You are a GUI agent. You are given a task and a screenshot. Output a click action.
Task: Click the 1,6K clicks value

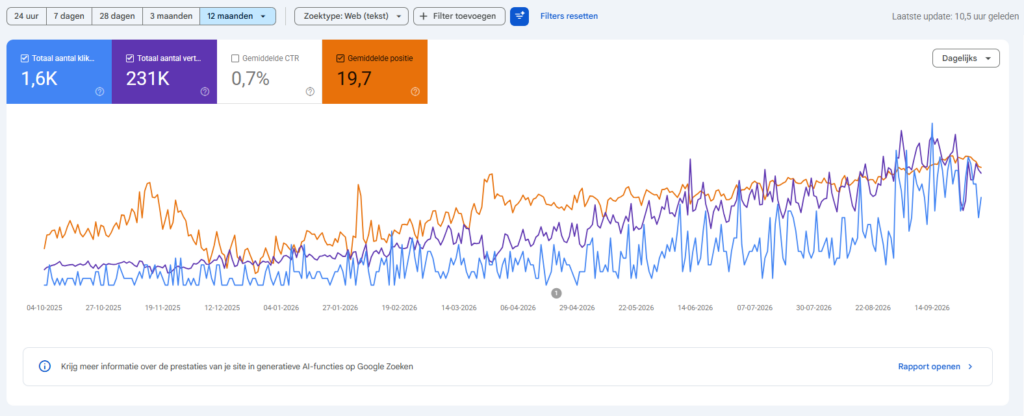coord(38,78)
